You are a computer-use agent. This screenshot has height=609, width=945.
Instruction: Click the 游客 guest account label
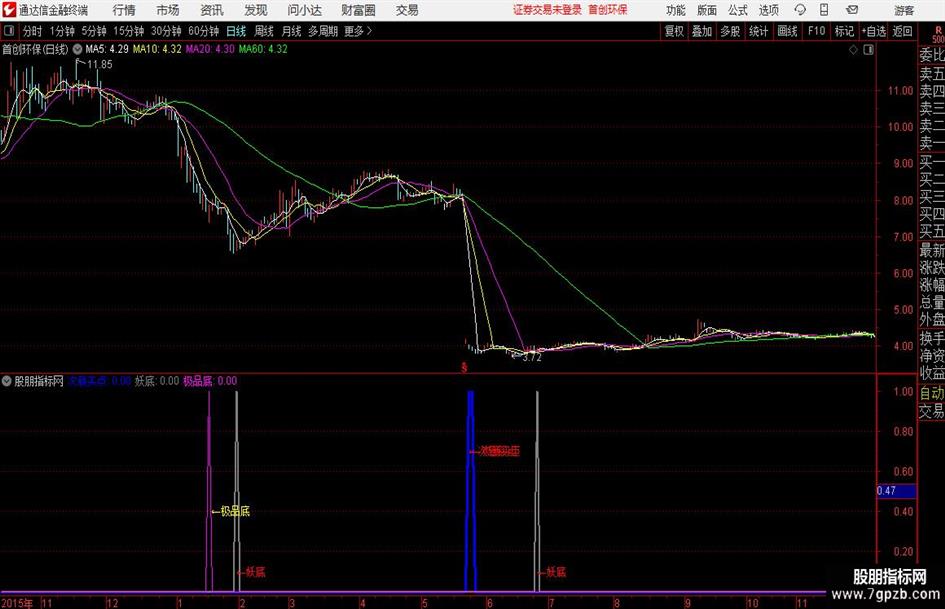[904, 10]
